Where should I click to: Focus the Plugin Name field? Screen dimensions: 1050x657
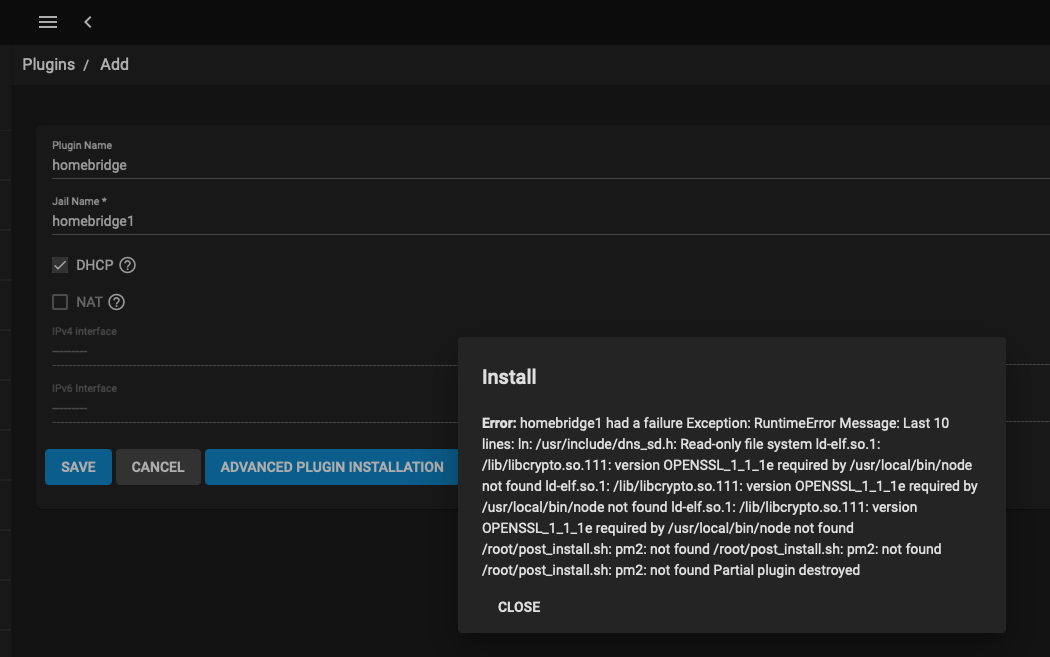coord(550,165)
